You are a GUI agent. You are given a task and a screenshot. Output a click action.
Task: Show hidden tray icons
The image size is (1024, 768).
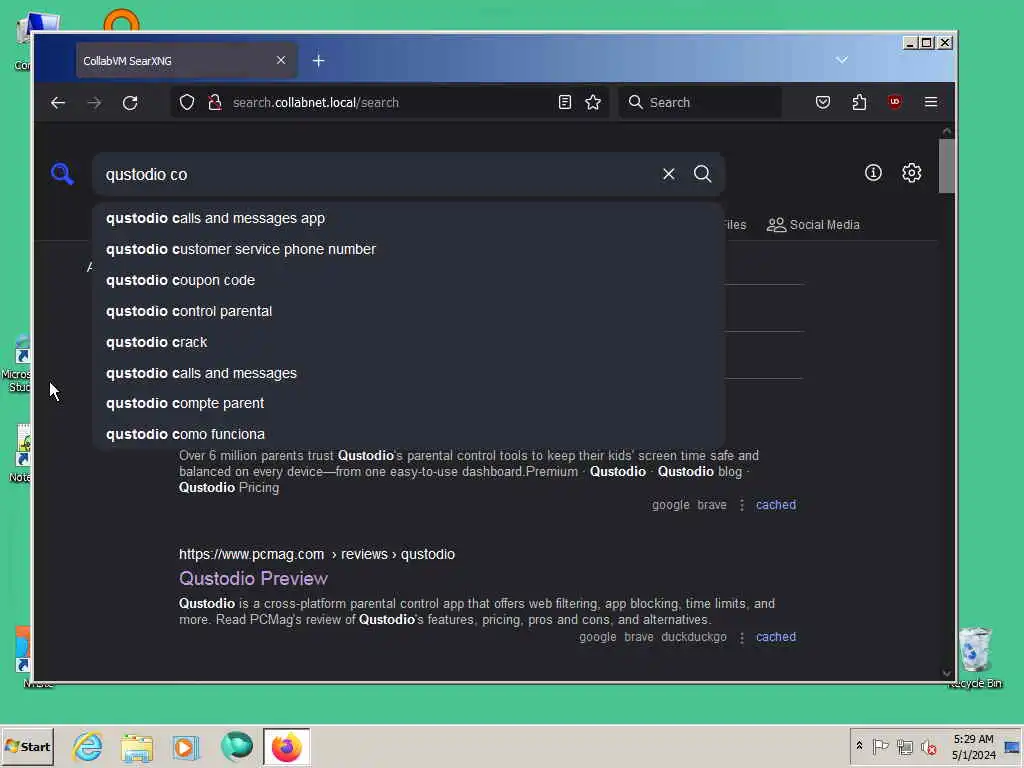tap(859, 746)
